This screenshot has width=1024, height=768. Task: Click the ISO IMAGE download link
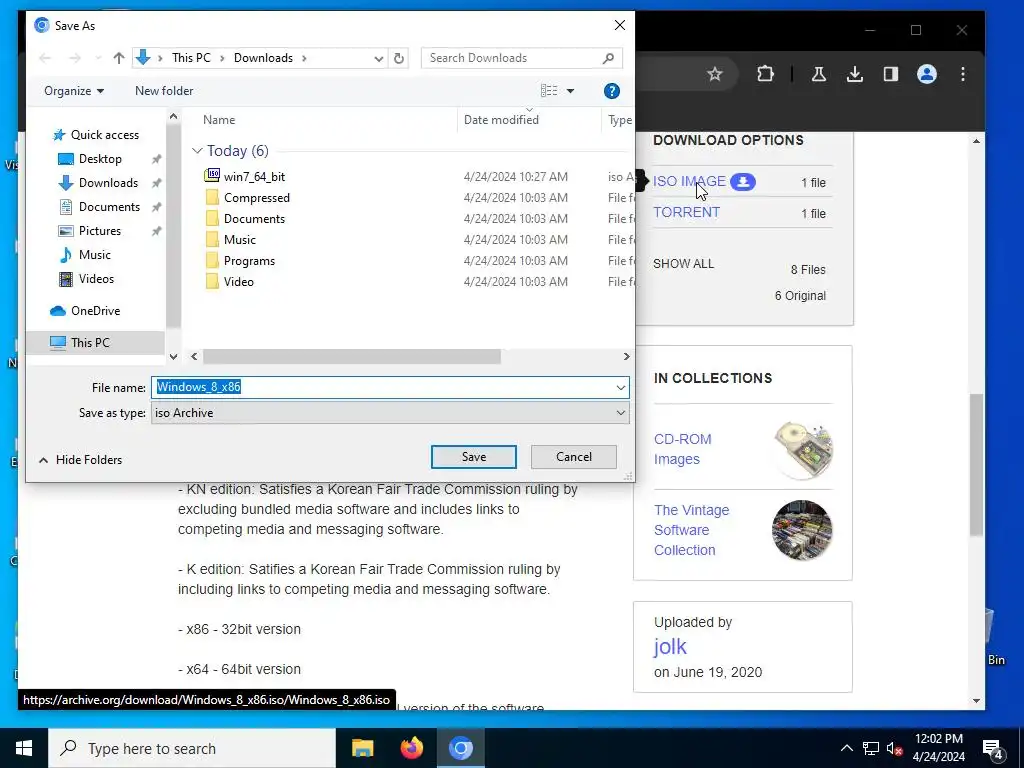pos(689,181)
